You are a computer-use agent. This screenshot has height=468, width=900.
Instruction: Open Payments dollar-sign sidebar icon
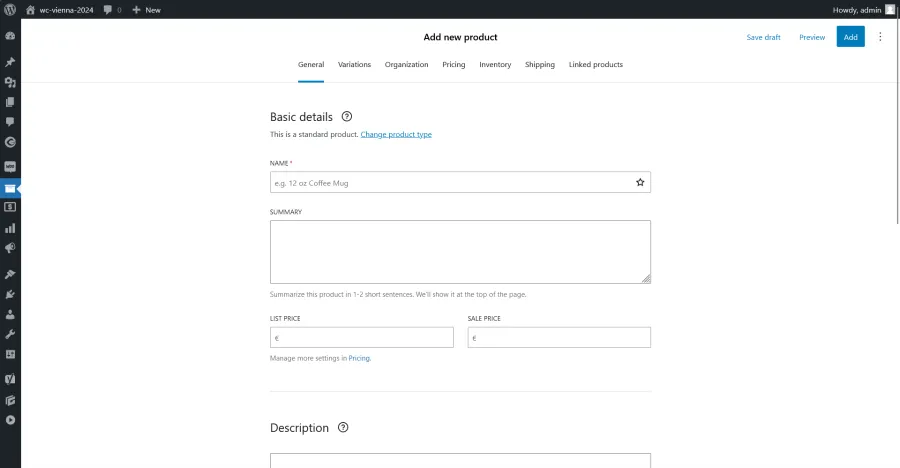10,207
